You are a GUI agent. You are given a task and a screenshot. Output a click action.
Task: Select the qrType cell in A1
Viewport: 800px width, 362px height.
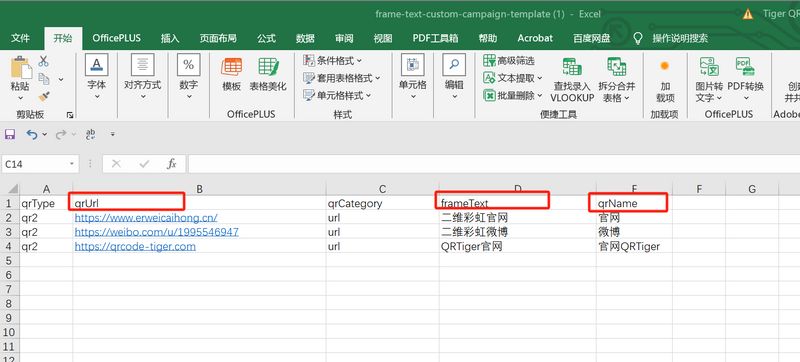click(46, 203)
